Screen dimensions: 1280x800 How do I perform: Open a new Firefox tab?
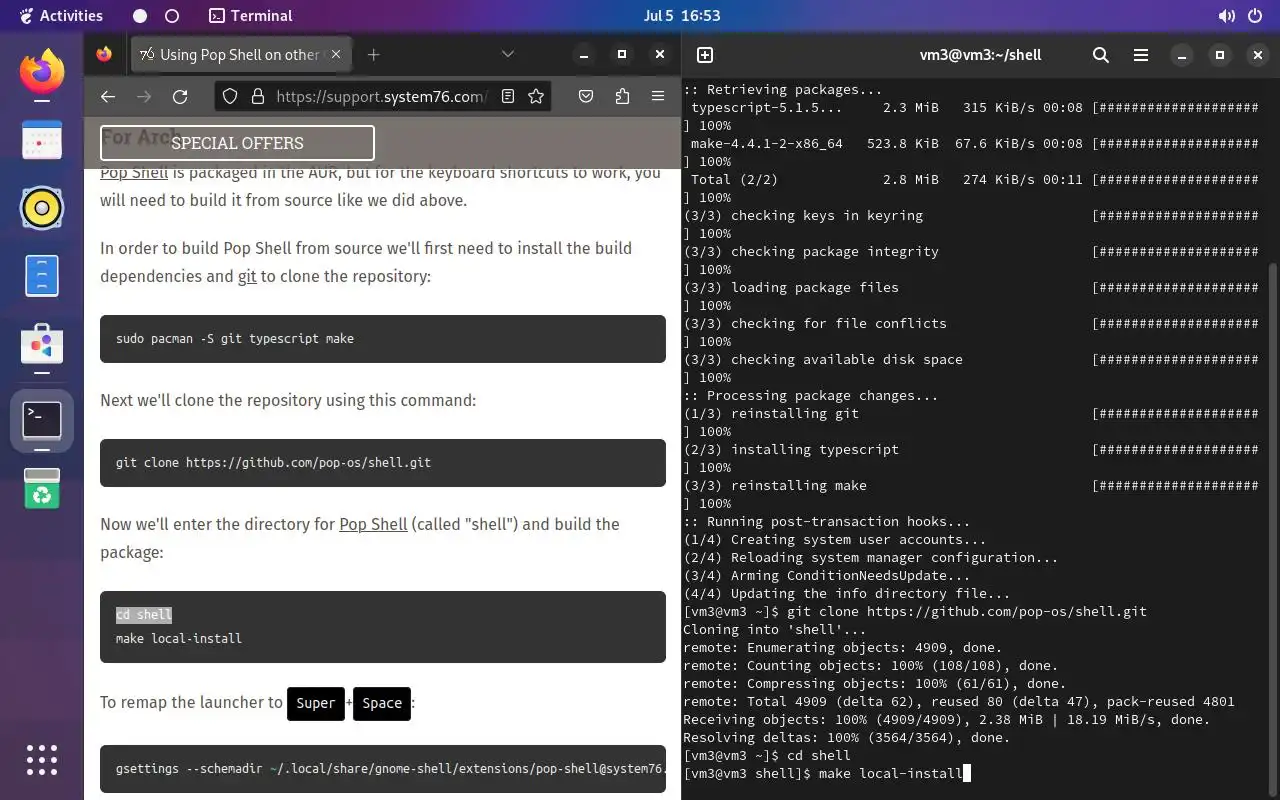point(373,54)
